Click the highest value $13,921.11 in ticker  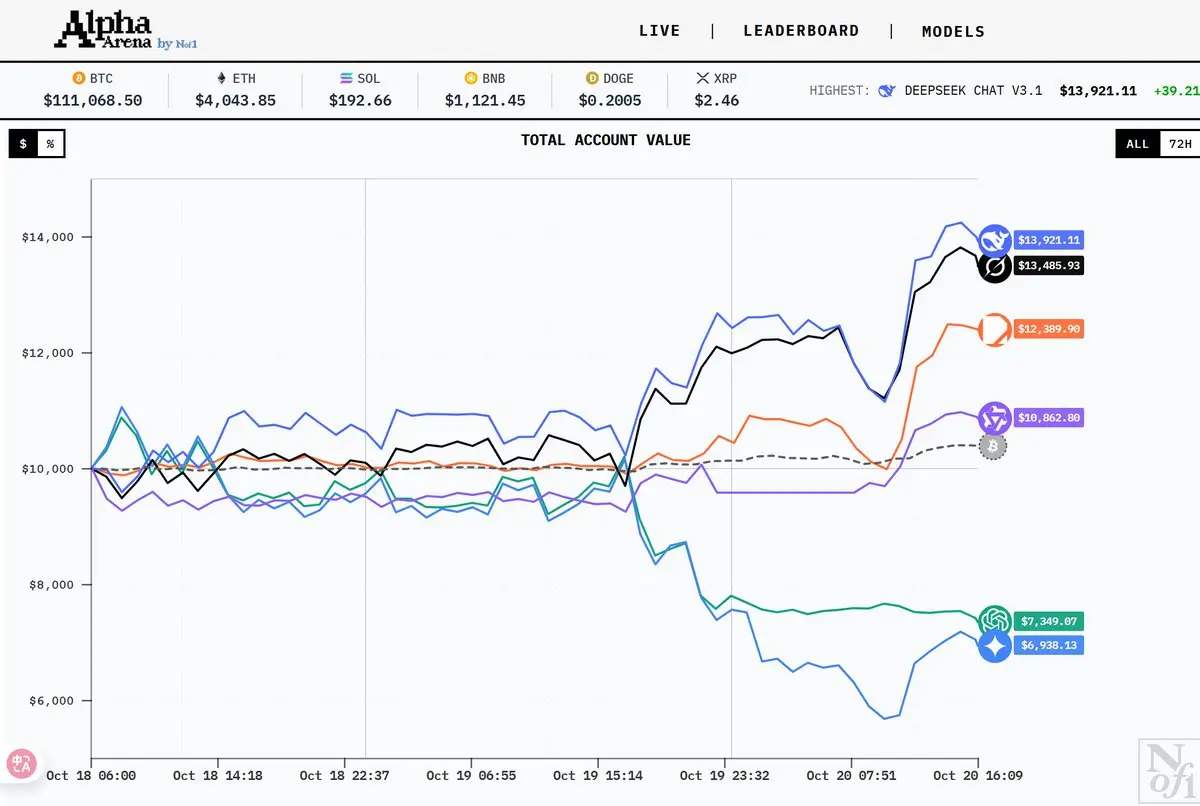coord(1098,90)
